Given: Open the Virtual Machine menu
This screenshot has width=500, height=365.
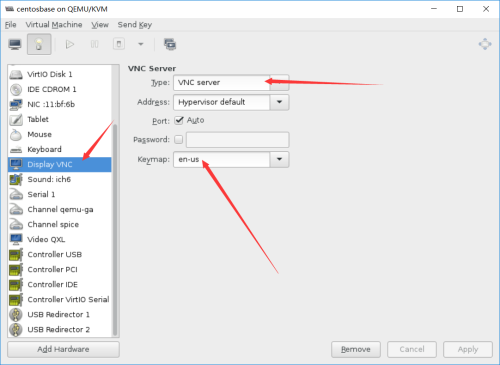Looking at the screenshot, I should click(54, 25).
